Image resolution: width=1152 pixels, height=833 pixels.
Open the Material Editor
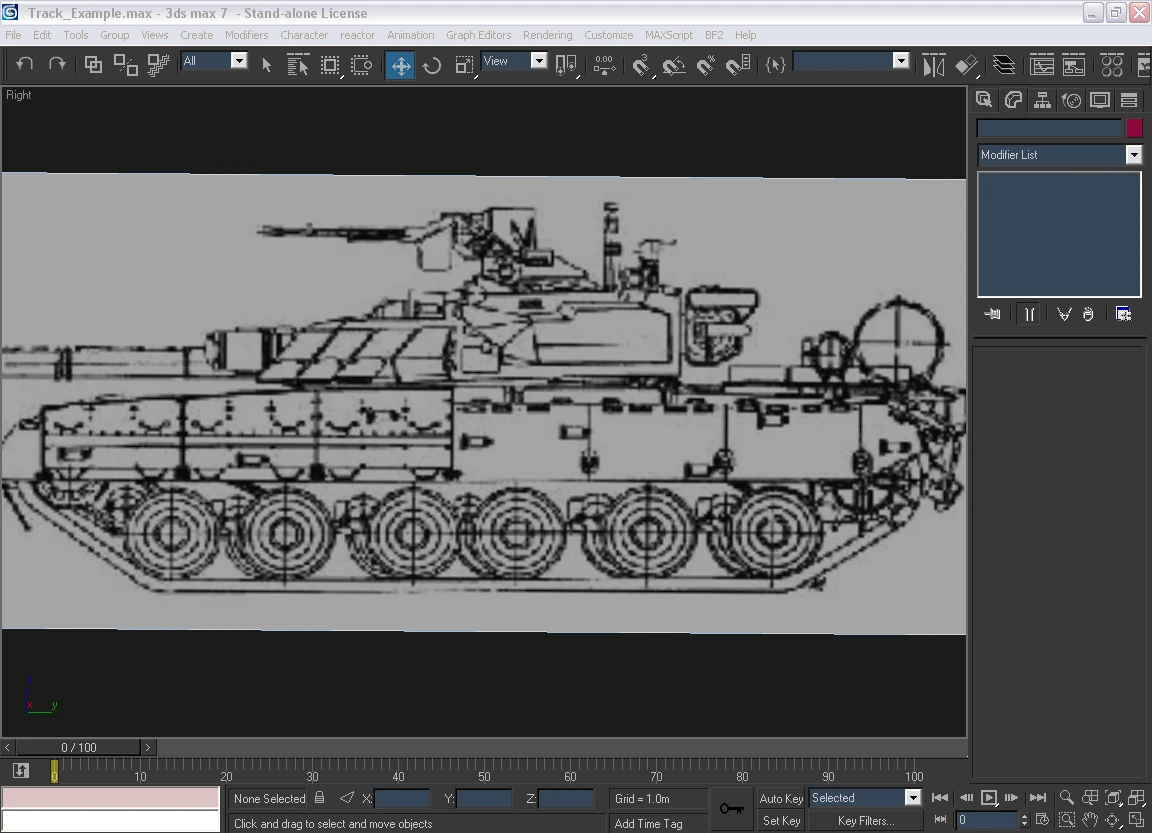point(1112,64)
